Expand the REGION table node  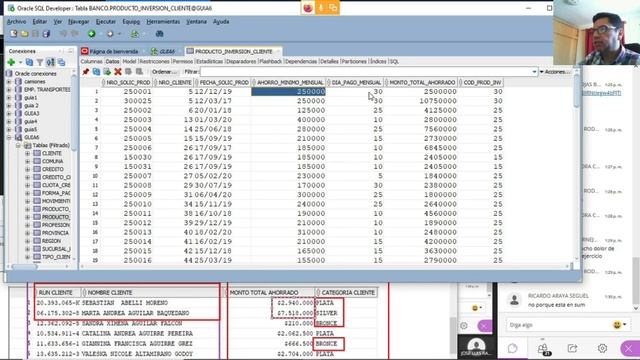[x=27, y=241]
